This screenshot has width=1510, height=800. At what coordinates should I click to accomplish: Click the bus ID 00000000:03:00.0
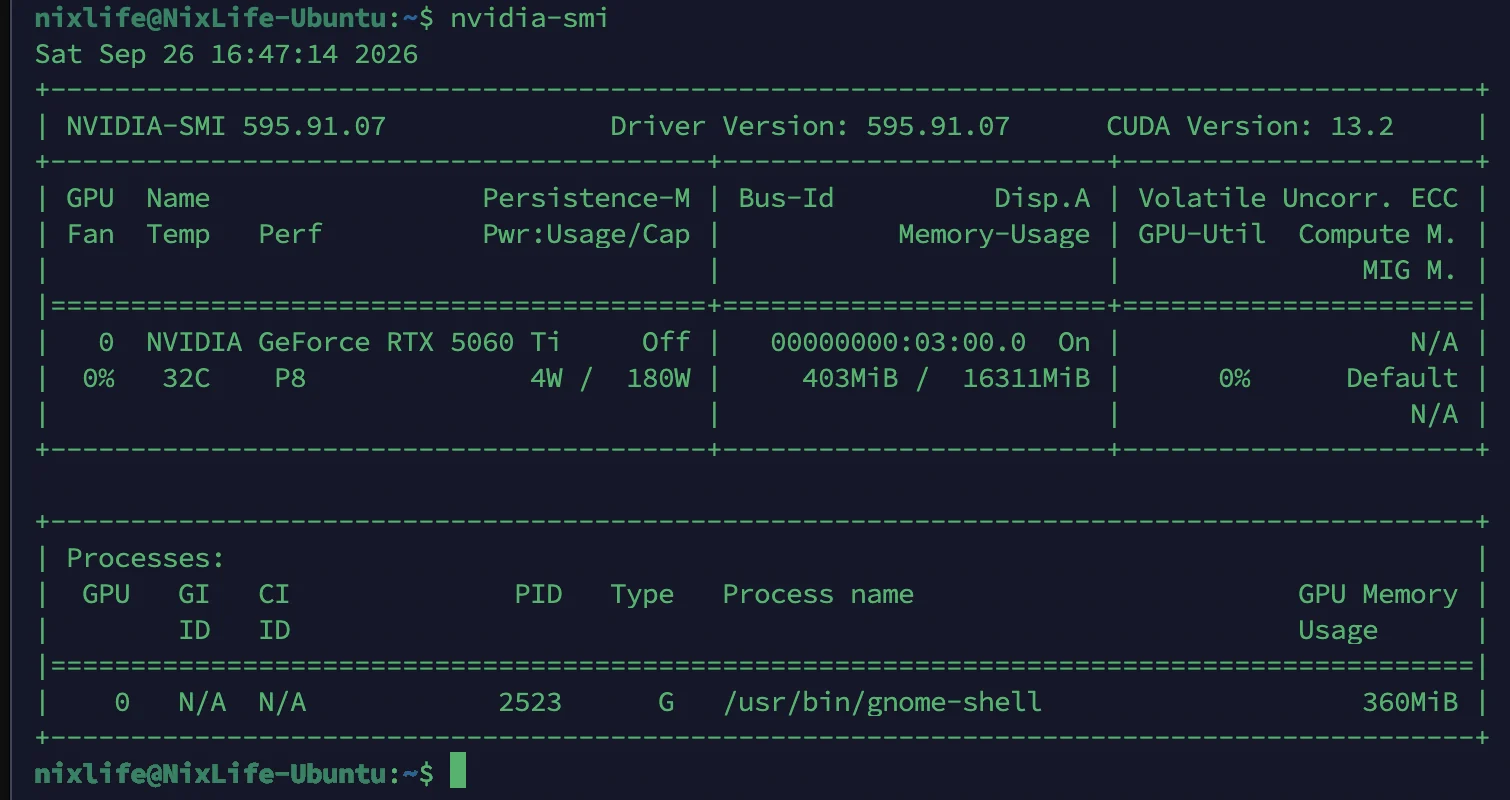[898, 342]
